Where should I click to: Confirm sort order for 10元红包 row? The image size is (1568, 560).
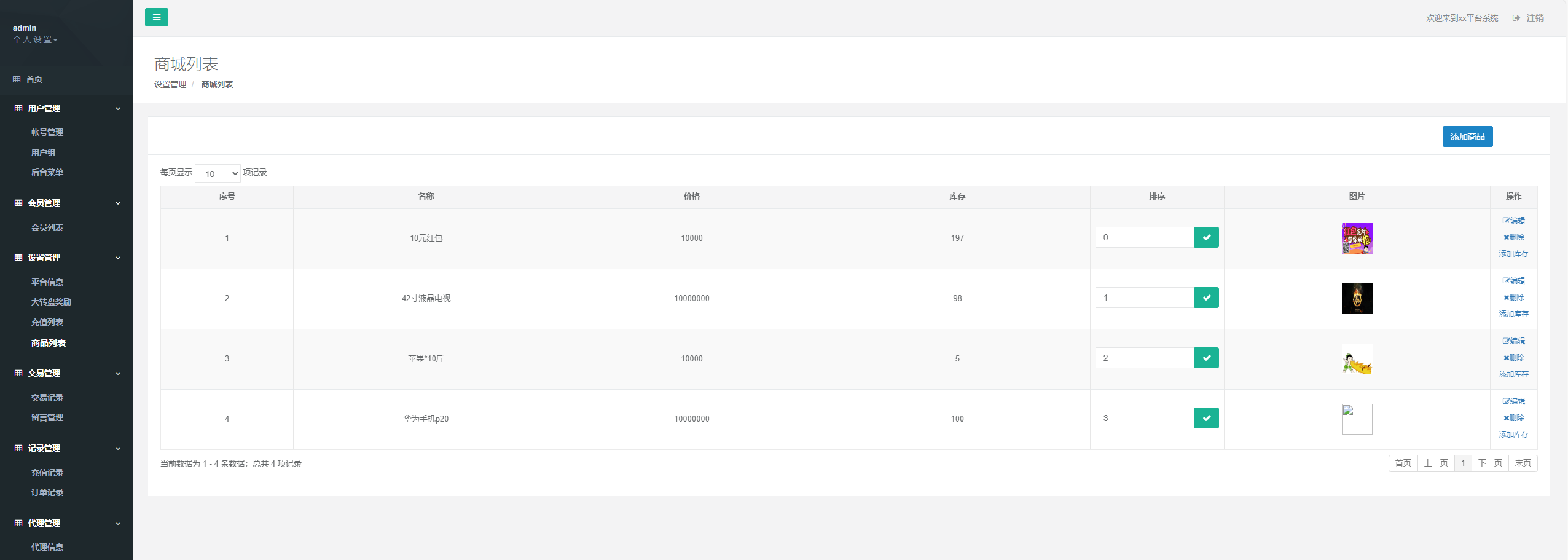1206,237
